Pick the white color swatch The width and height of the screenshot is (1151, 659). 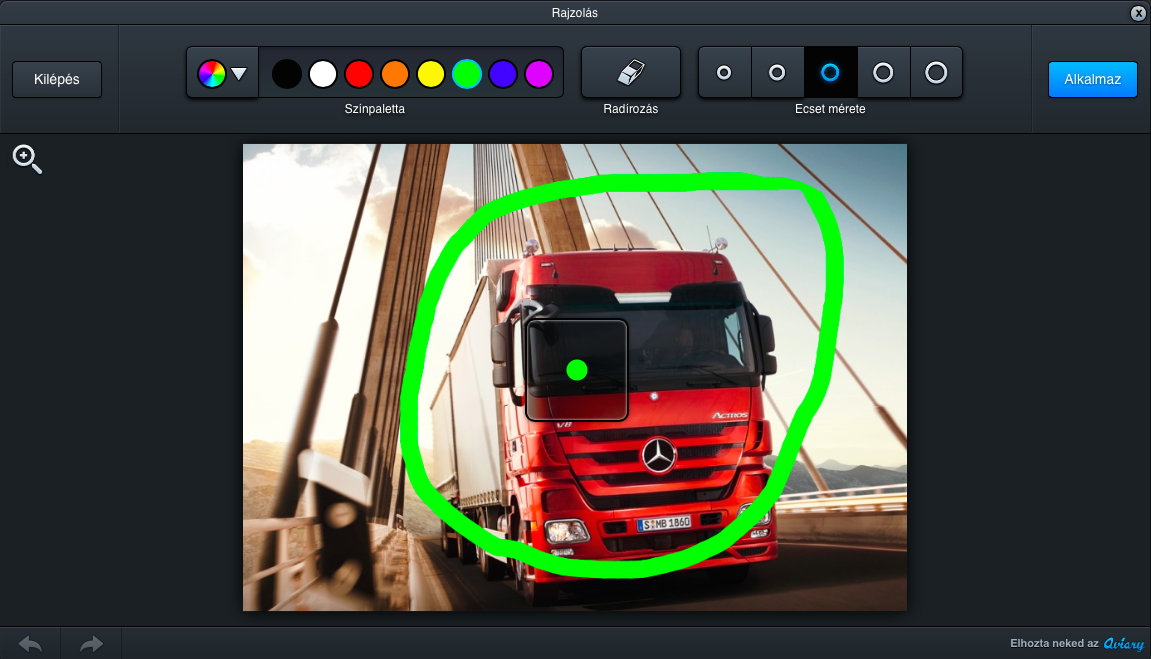pos(323,73)
